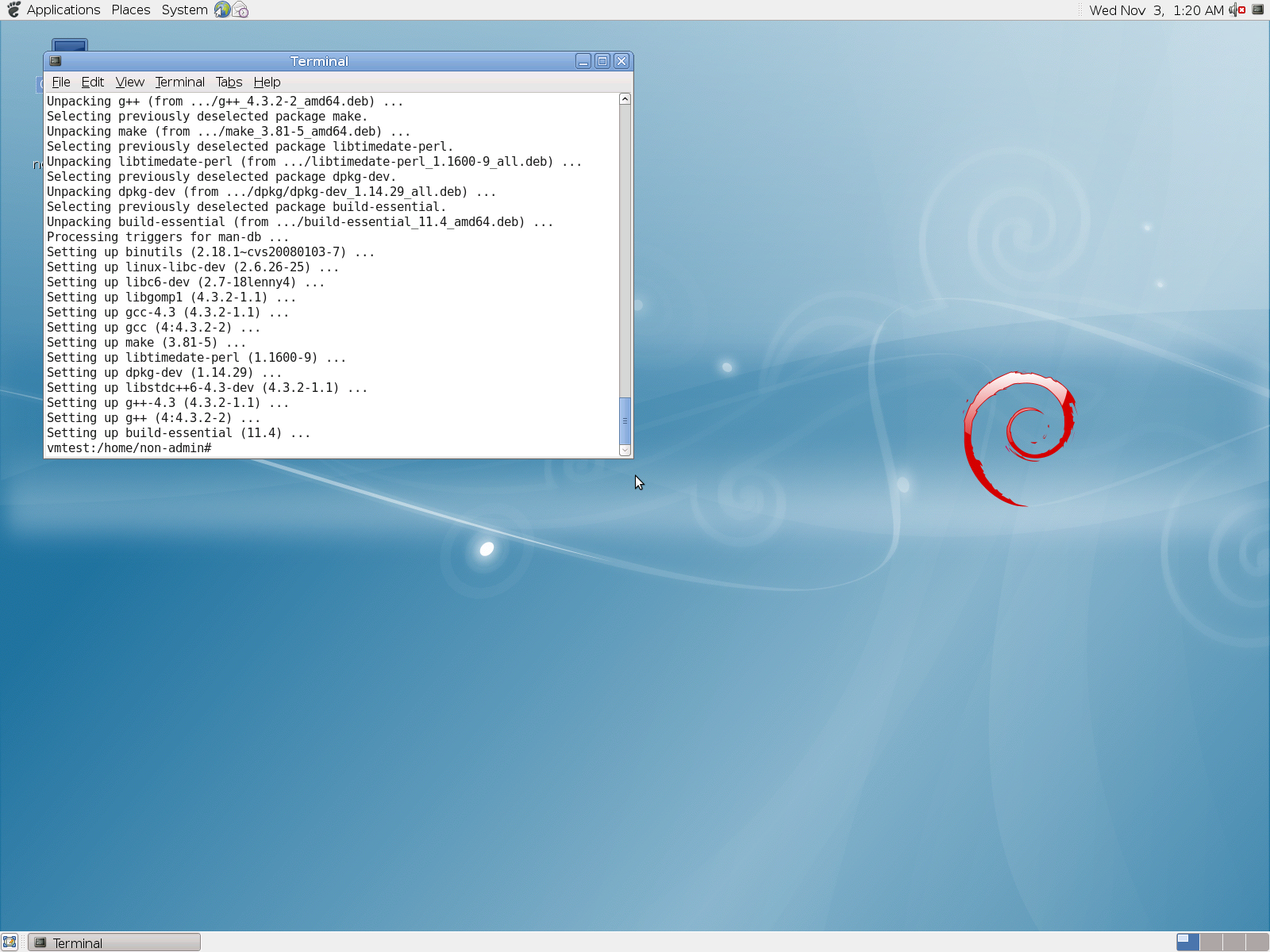Open the Applications menu

tap(63, 10)
